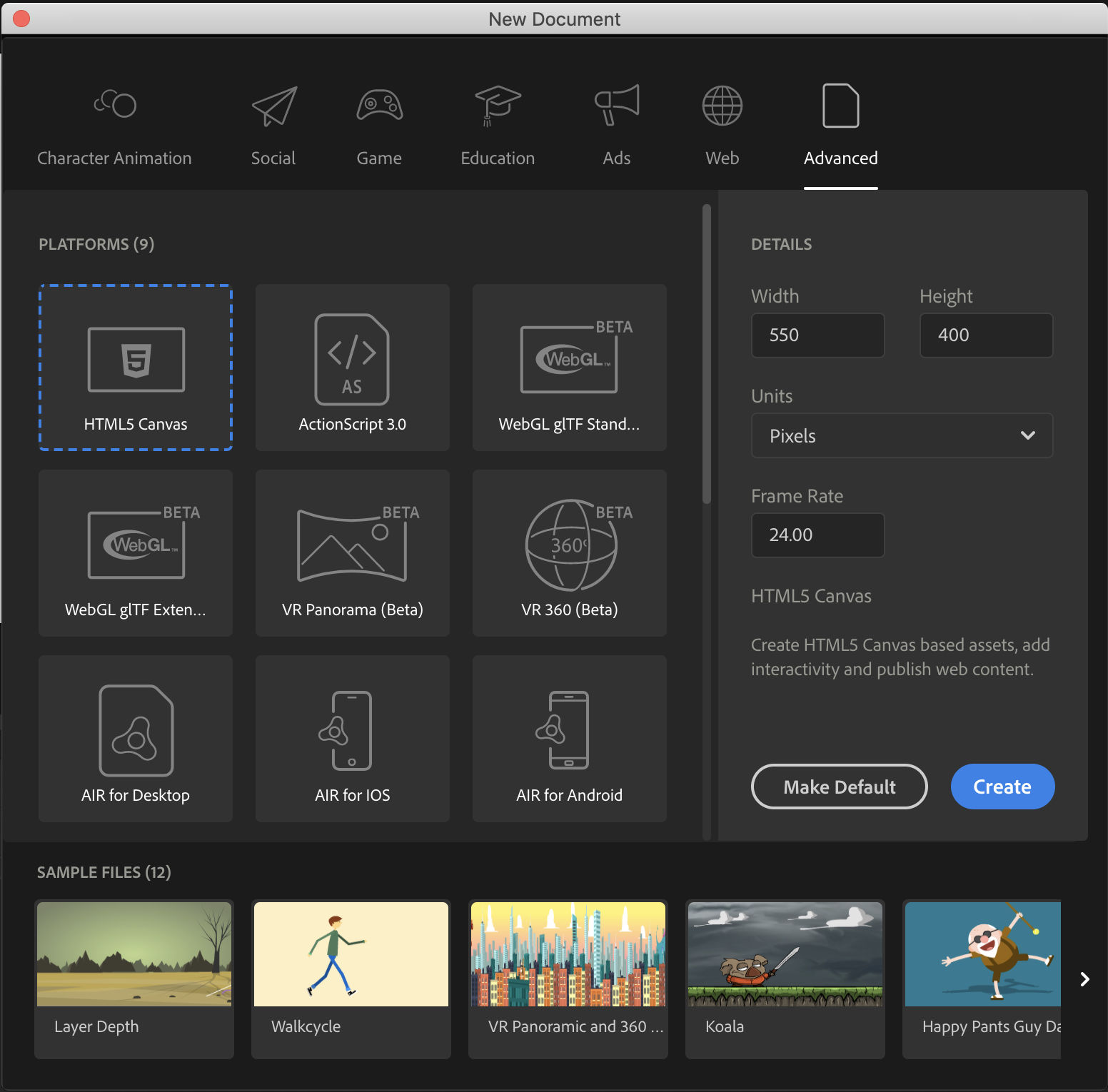Click the Height field showing 400
The image size is (1108, 1092).
coord(987,335)
